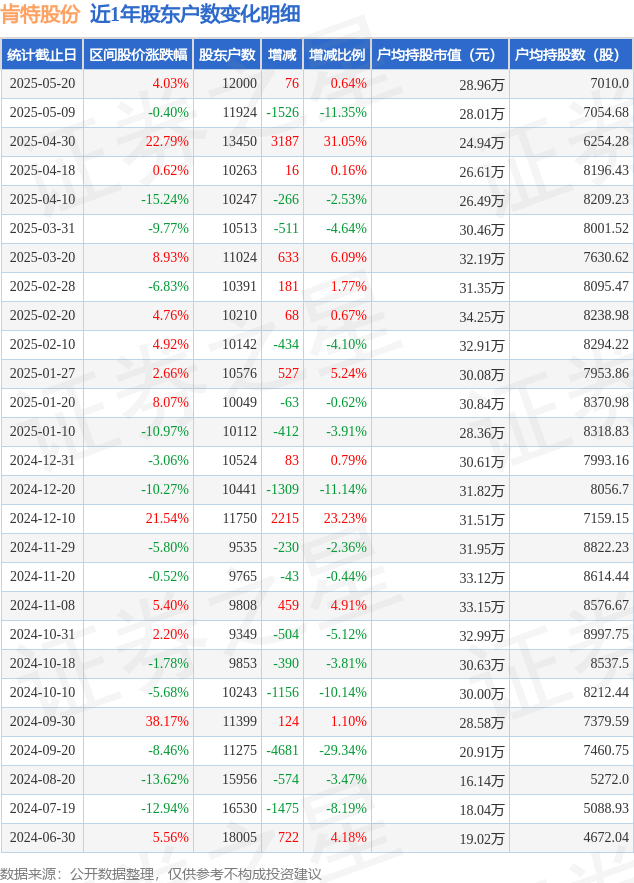Select the 8997.75 shares cell

tap(606, 634)
